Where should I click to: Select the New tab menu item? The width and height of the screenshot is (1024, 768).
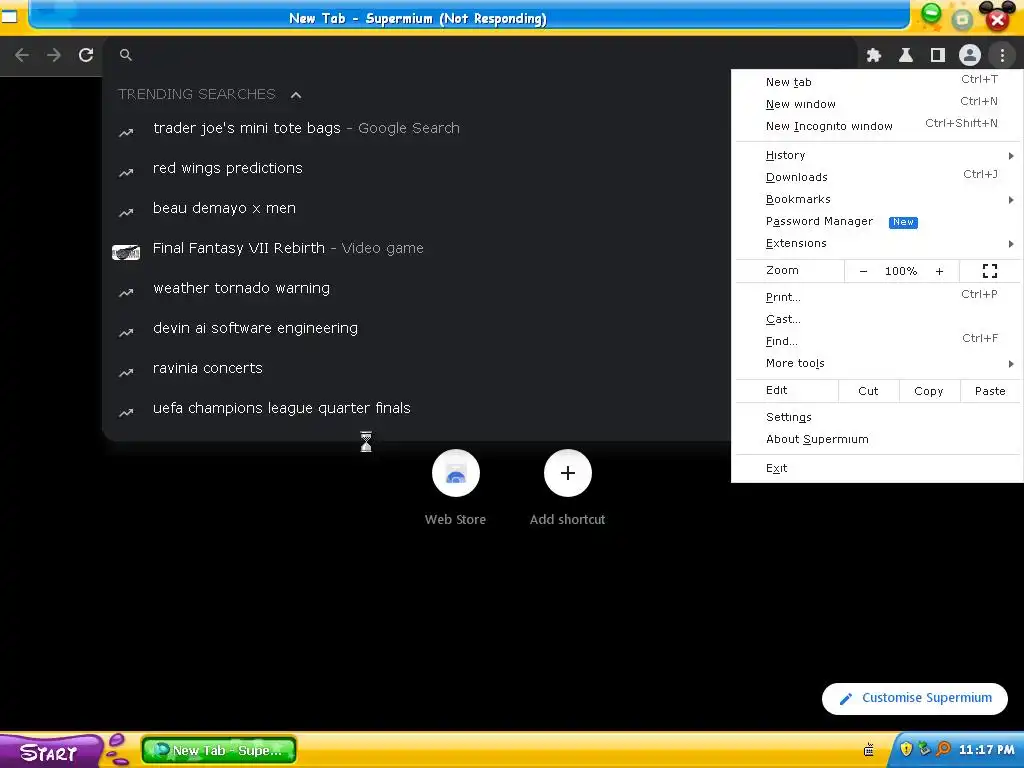(877, 82)
